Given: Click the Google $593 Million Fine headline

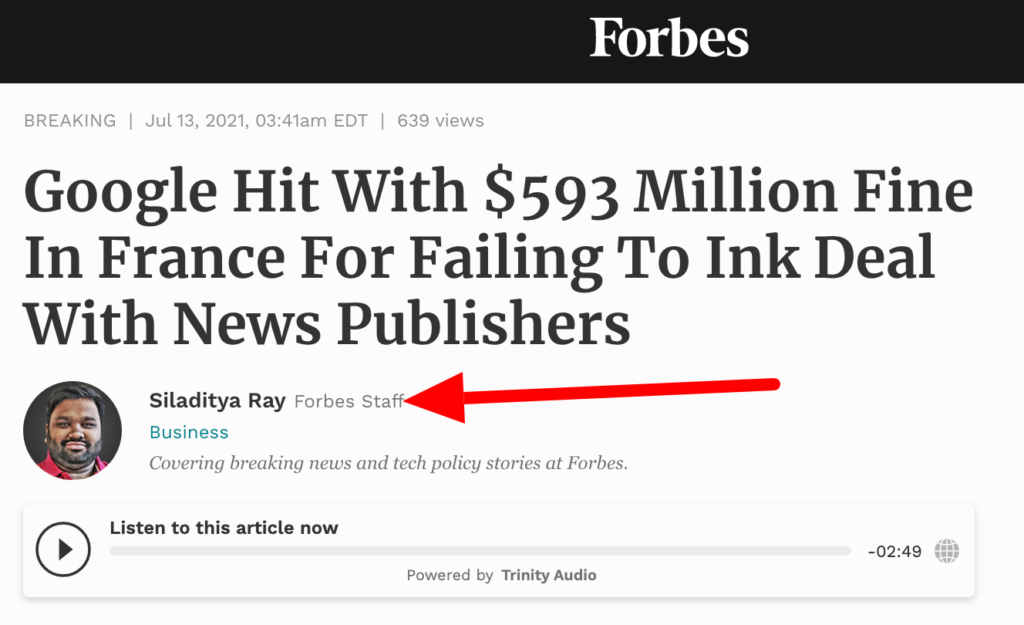Looking at the screenshot, I should [x=498, y=256].
